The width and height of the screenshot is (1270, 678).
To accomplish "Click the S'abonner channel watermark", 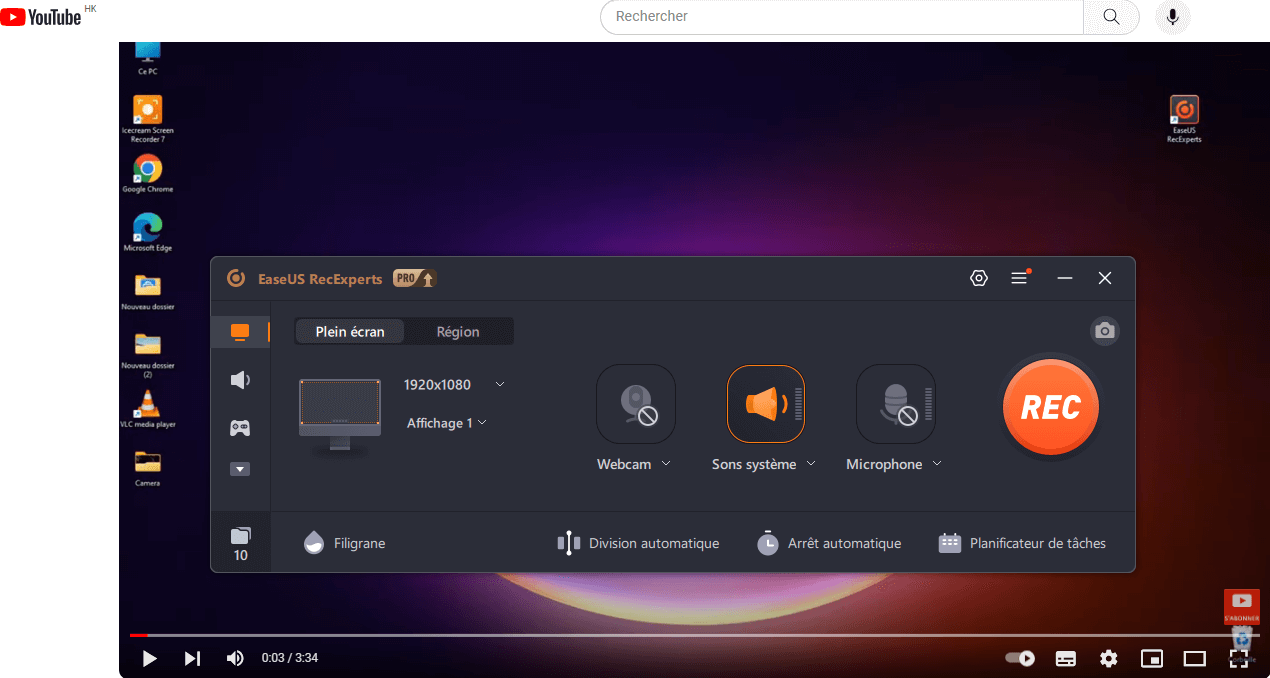I will pos(1241,606).
